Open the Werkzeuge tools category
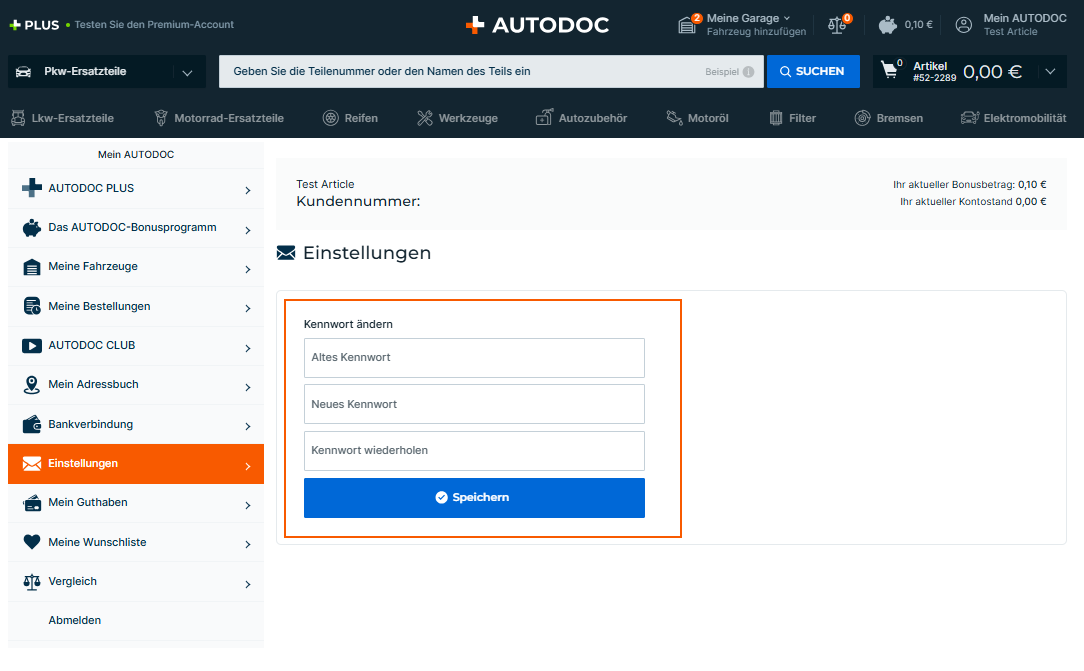Image resolution: width=1084 pixels, height=671 pixels. pyautogui.click(x=456, y=118)
